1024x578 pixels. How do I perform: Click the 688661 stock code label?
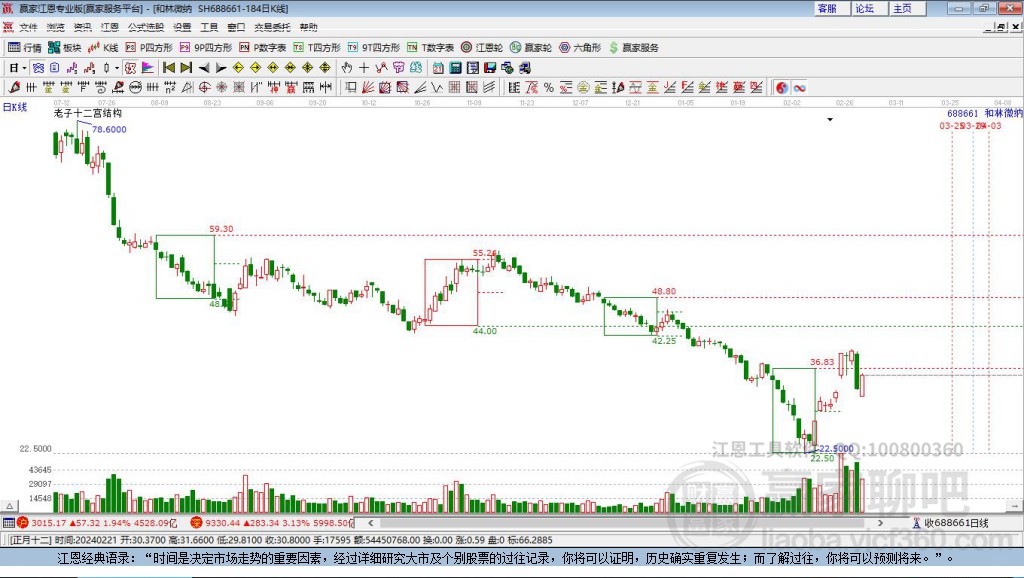click(963, 114)
